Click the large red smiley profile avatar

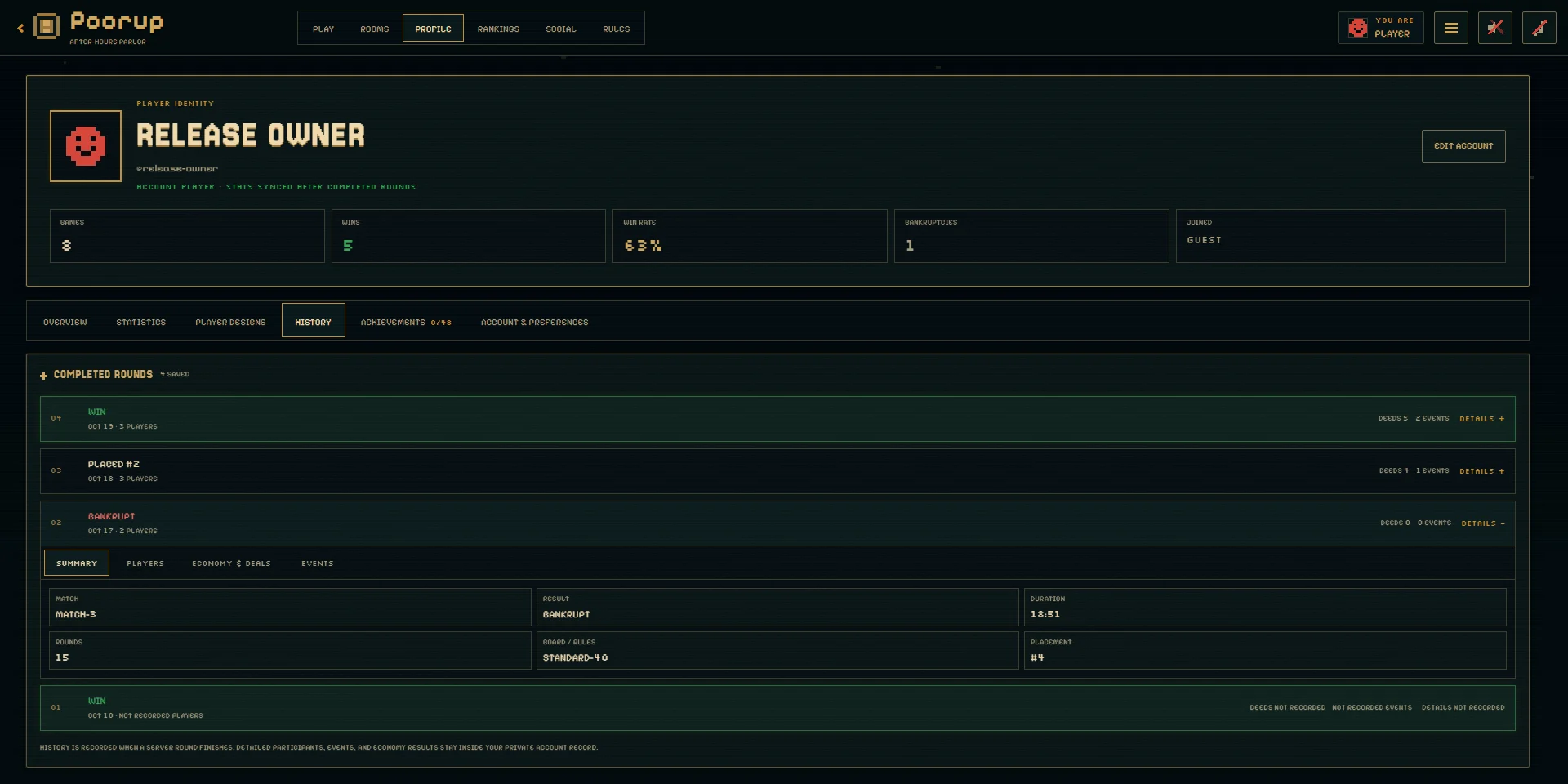pos(86,146)
